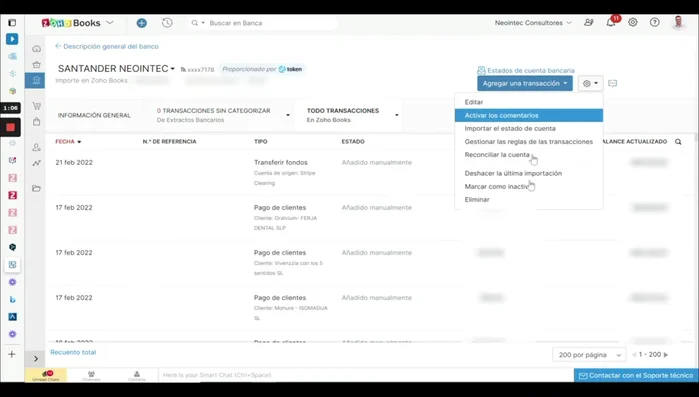The image size is (699, 397).
Task: Sort by FECHA column header
Action: (x=68, y=142)
